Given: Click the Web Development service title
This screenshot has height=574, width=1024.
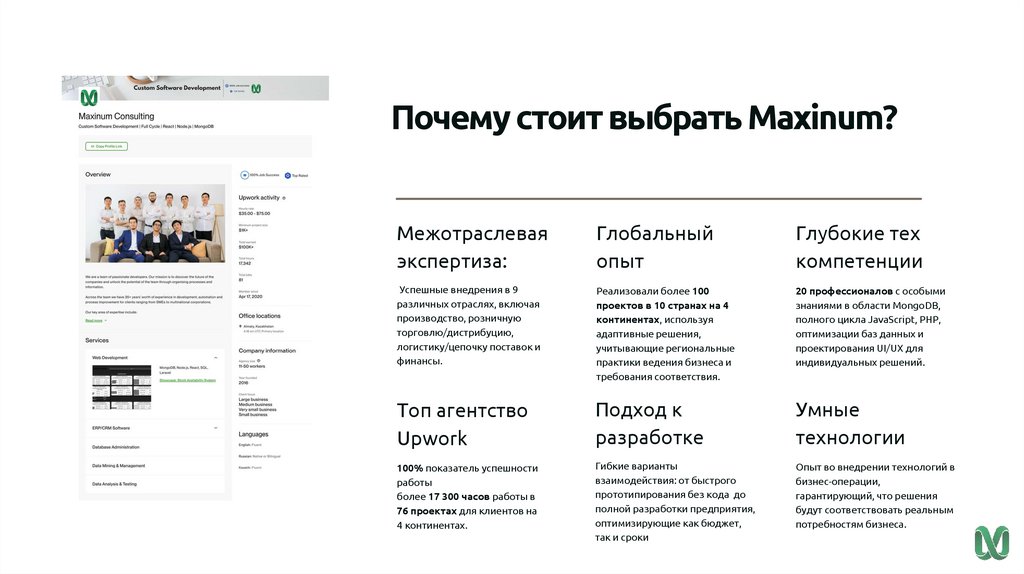Looking at the screenshot, I should pyautogui.click(x=110, y=358).
